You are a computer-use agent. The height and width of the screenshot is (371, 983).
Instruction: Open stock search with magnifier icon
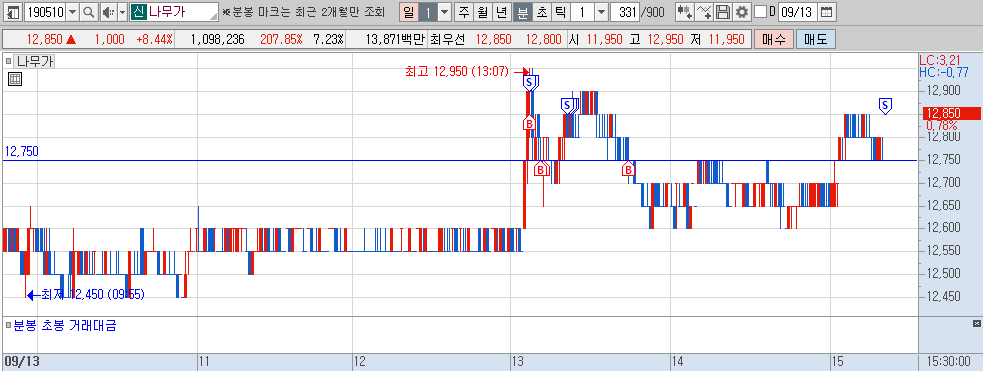[88, 11]
